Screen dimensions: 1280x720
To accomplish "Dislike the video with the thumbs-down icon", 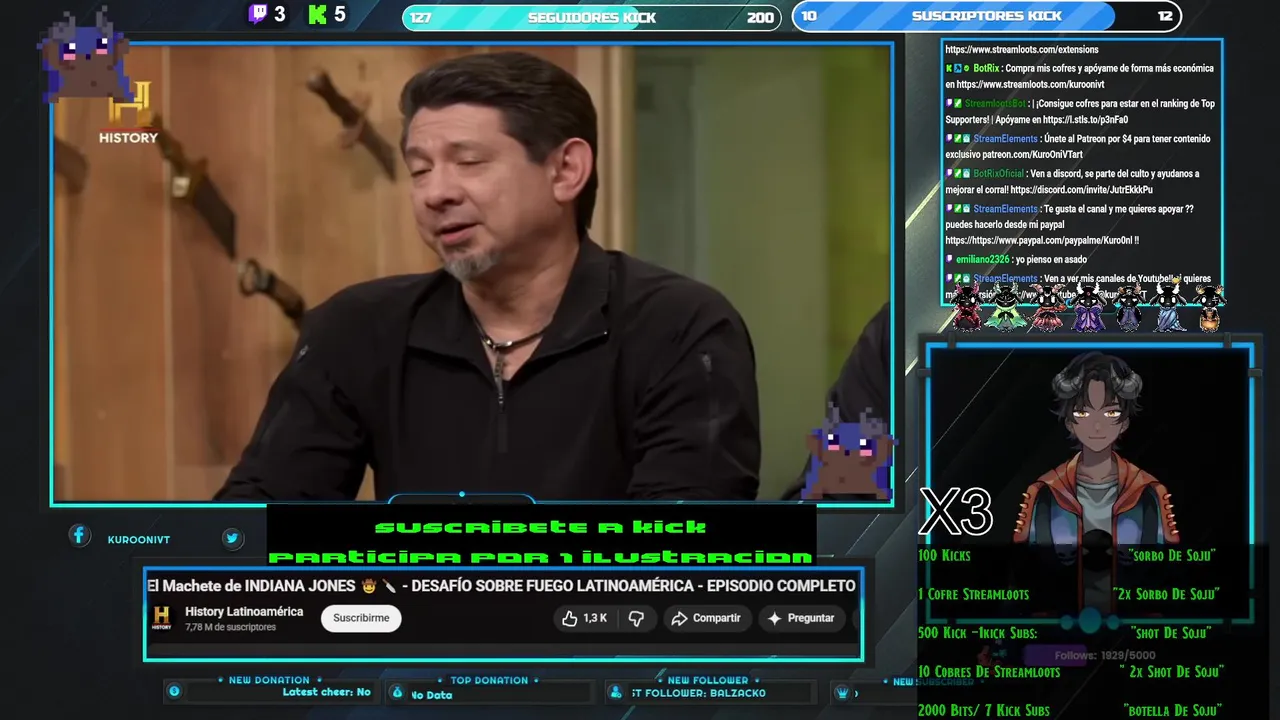I will [x=636, y=619].
